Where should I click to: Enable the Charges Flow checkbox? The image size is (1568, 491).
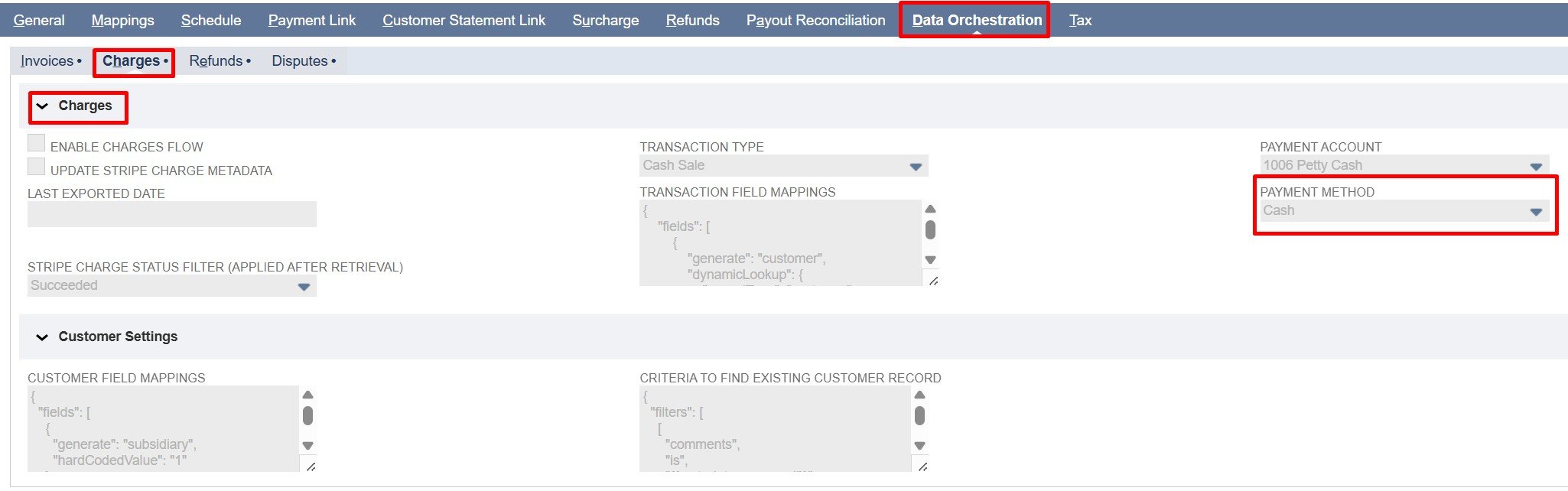[x=36, y=143]
